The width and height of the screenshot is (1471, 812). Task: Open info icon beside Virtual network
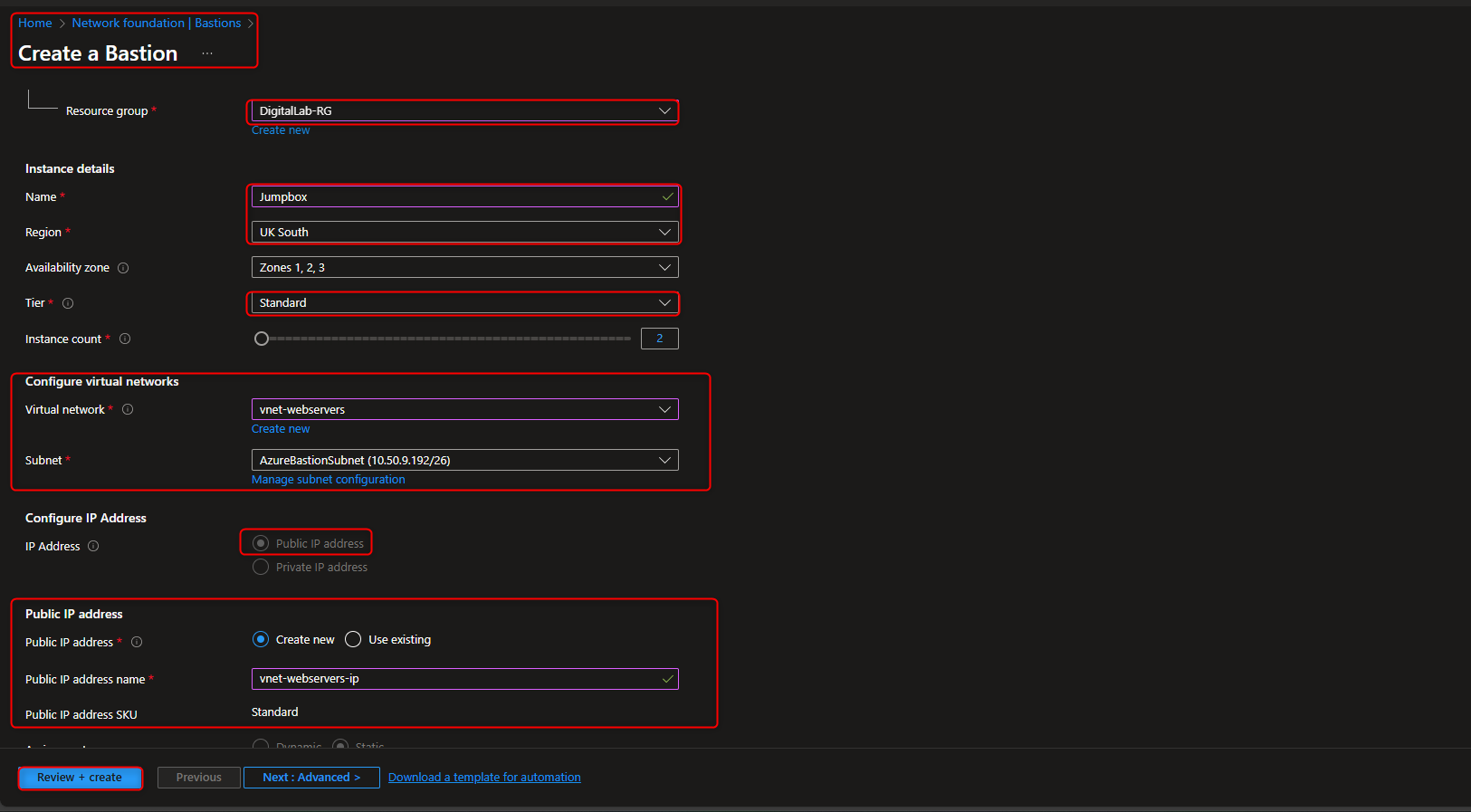click(x=128, y=409)
